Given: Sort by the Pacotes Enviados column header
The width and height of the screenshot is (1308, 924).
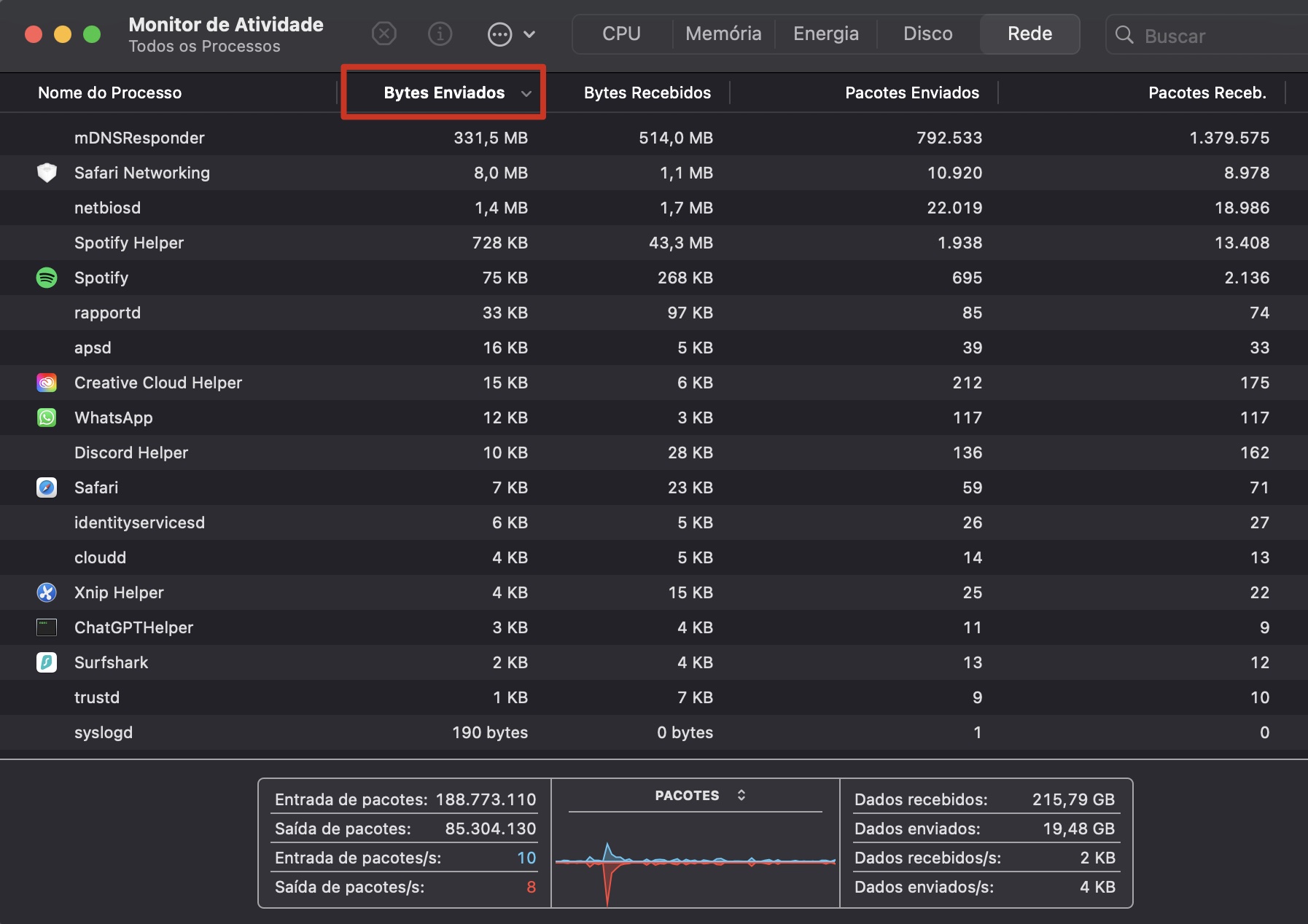Looking at the screenshot, I should [x=912, y=93].
